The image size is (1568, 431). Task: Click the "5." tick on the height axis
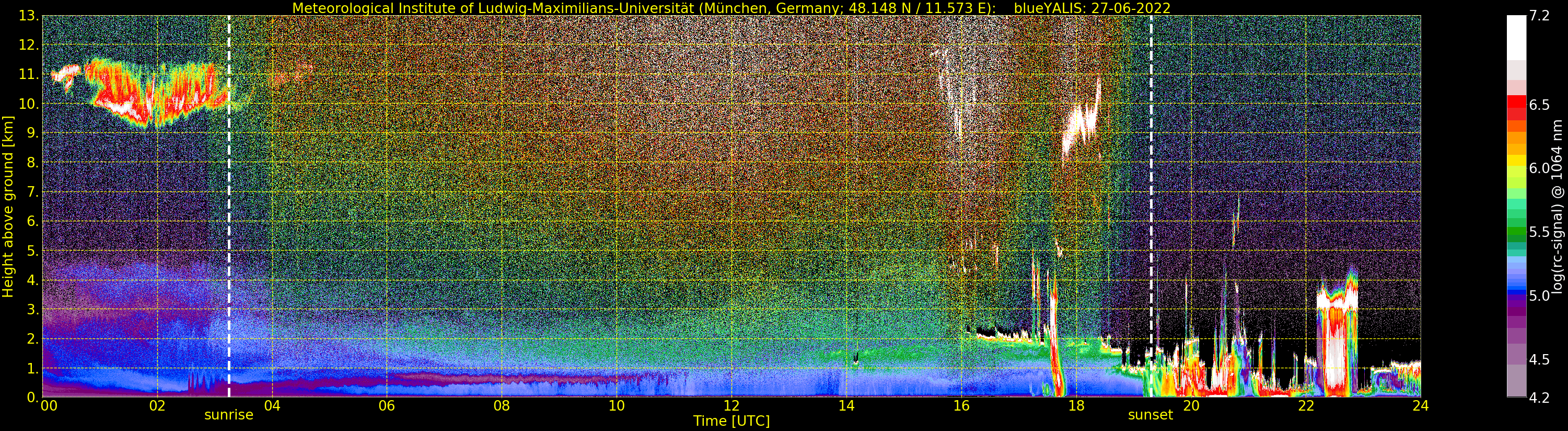pyautogui.click(x=32, y=251)
